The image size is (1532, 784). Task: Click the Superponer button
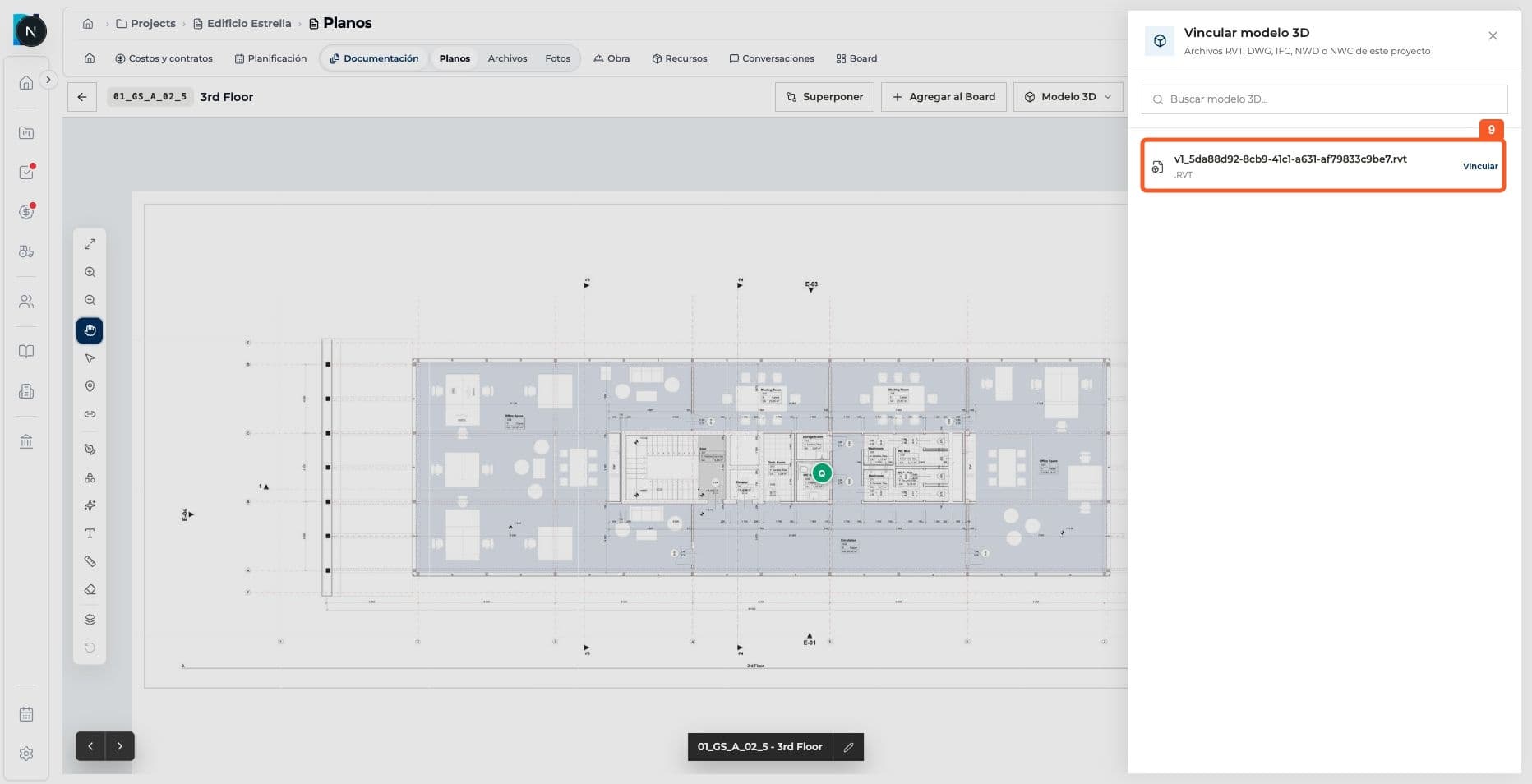(x=824, y=97)
